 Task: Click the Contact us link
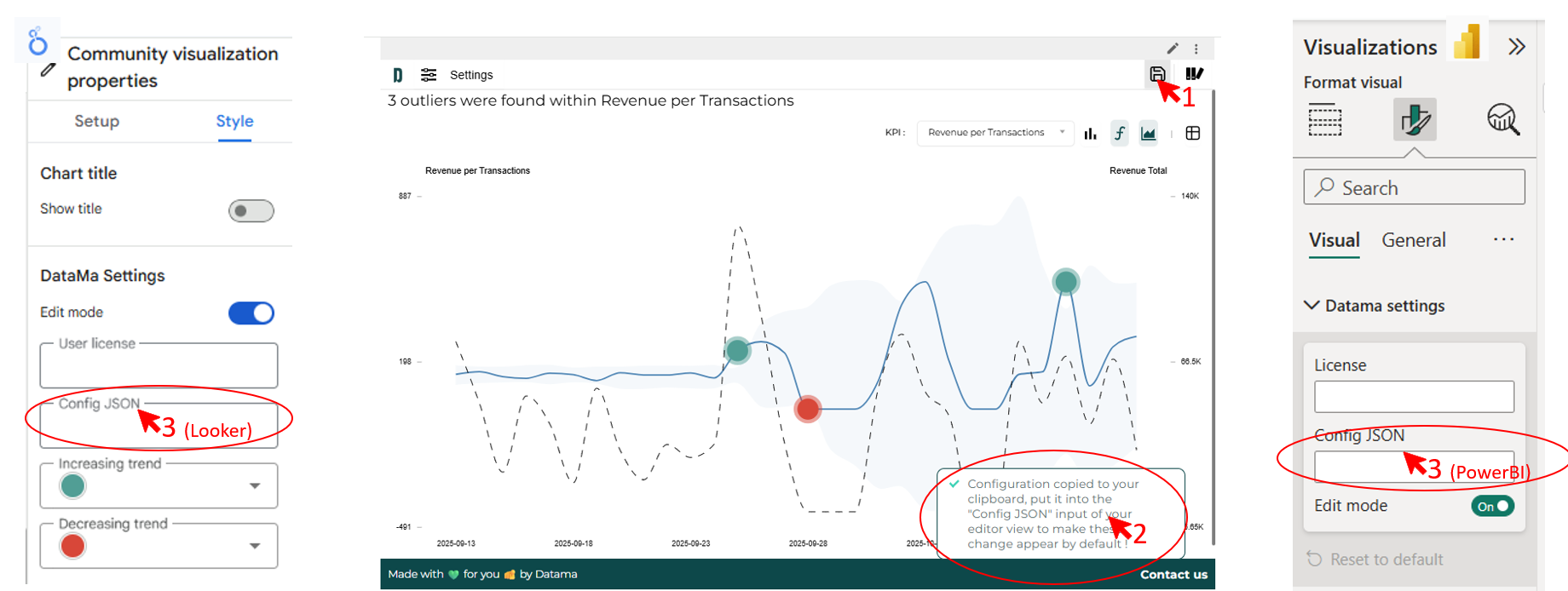(1173, 575)
